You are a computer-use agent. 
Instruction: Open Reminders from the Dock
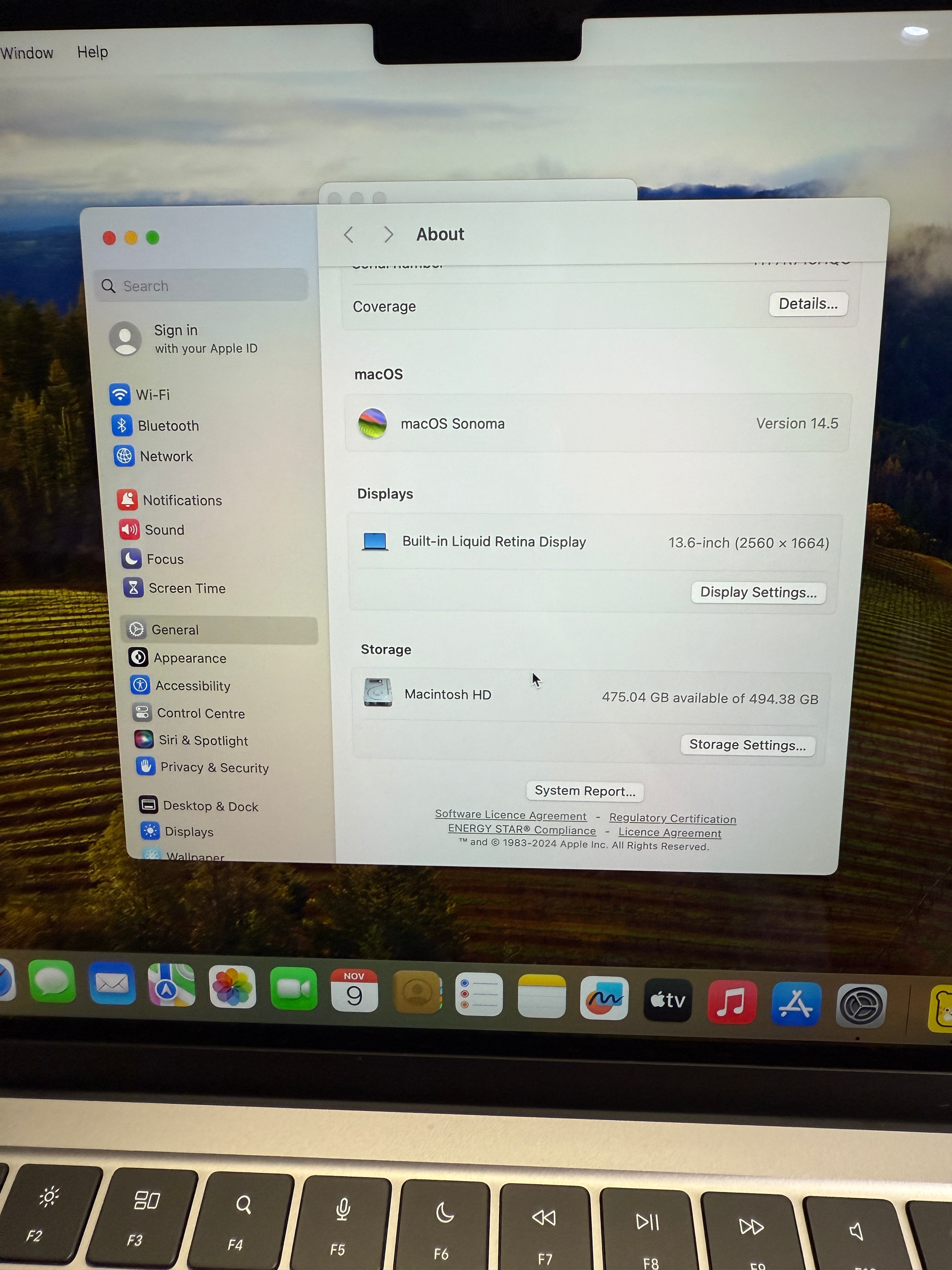pyautogui.click(x=479, y=994)
